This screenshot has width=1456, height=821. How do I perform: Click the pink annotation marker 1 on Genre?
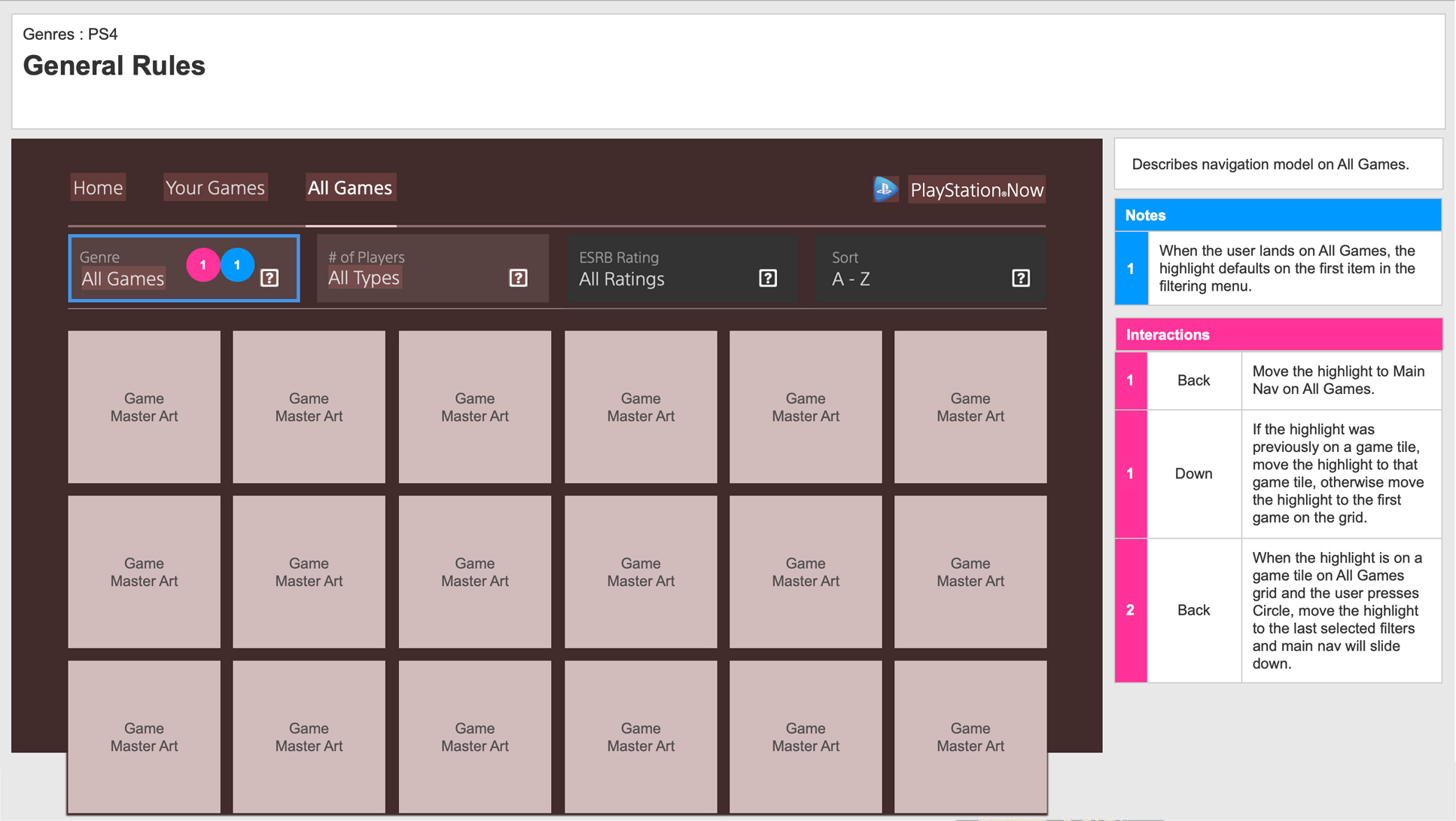coord(203,265)
